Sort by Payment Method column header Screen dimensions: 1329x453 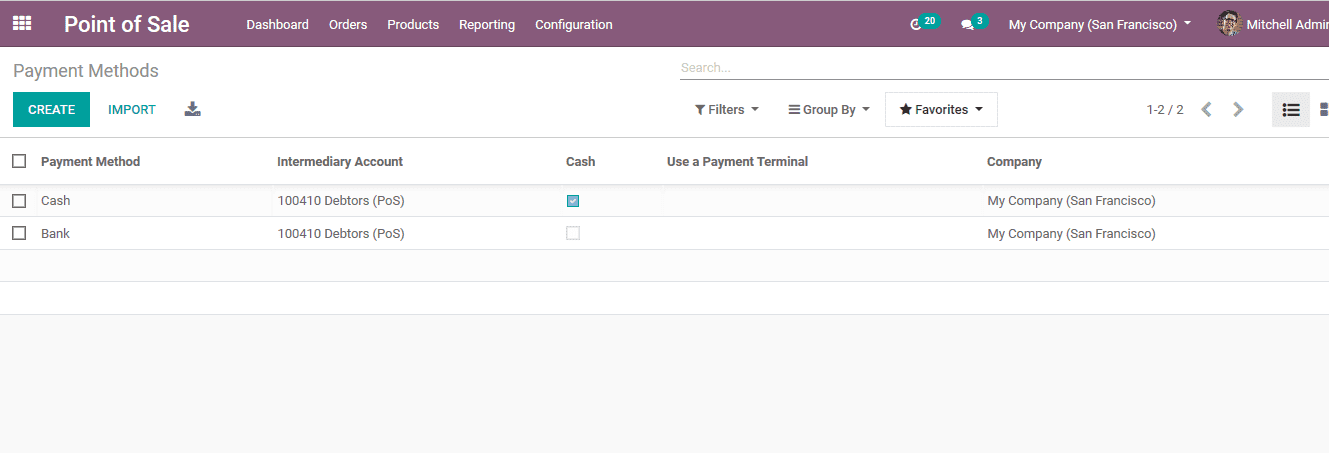pyautogui.click(x=90, y=161)
